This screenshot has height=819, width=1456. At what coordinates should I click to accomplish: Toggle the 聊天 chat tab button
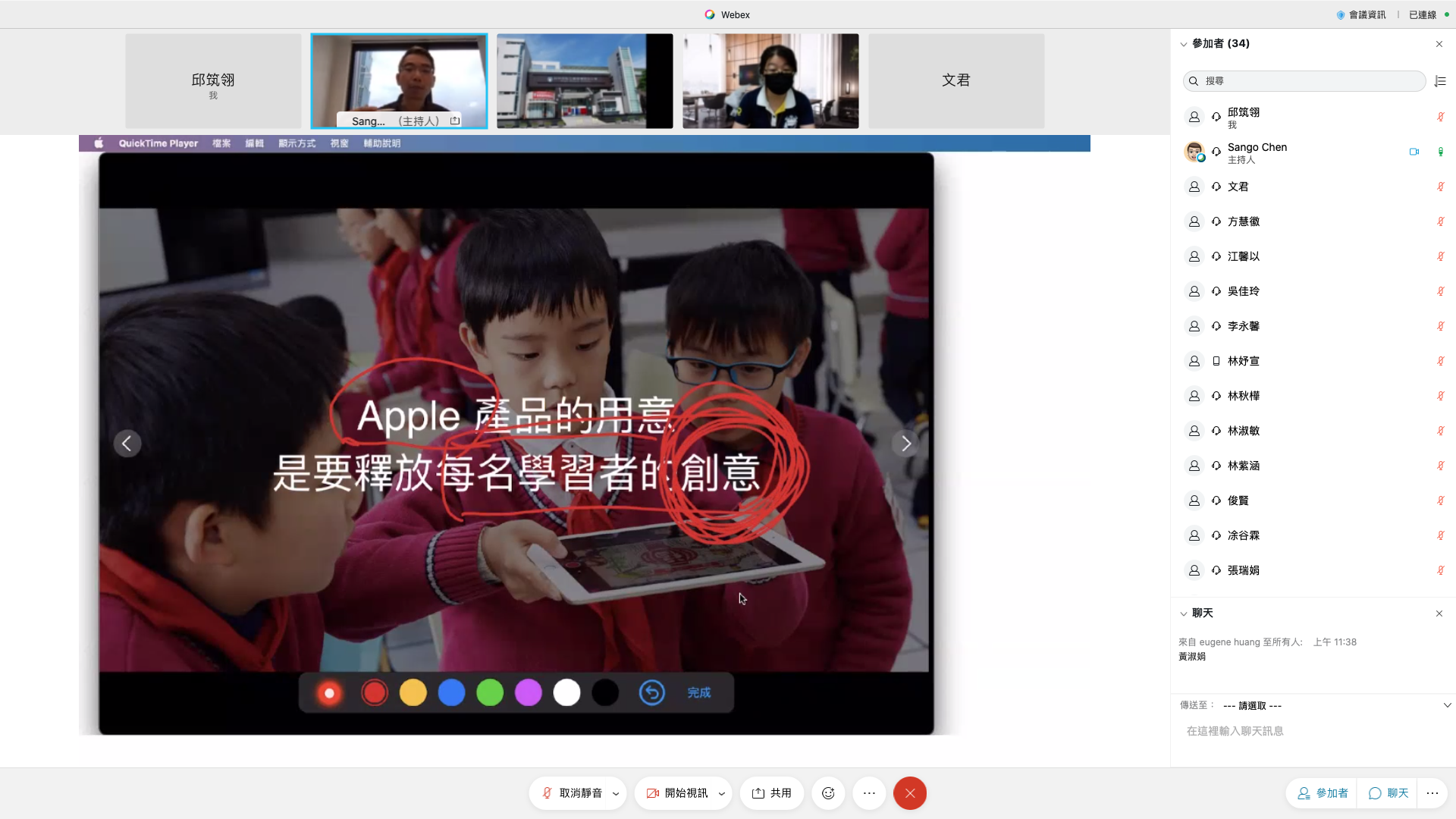[1389, 793]
